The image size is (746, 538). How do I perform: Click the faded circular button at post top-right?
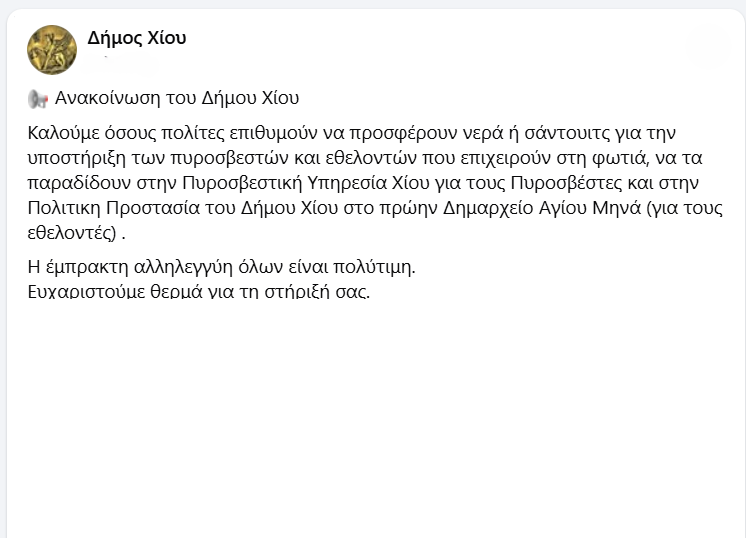coord(709,48)
